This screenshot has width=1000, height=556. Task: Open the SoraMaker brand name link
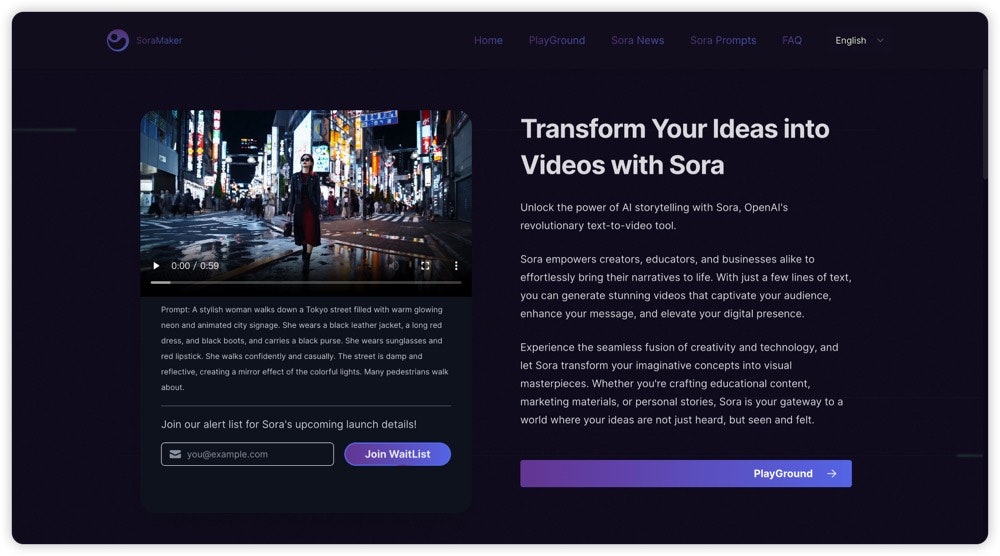coord(159,40)
